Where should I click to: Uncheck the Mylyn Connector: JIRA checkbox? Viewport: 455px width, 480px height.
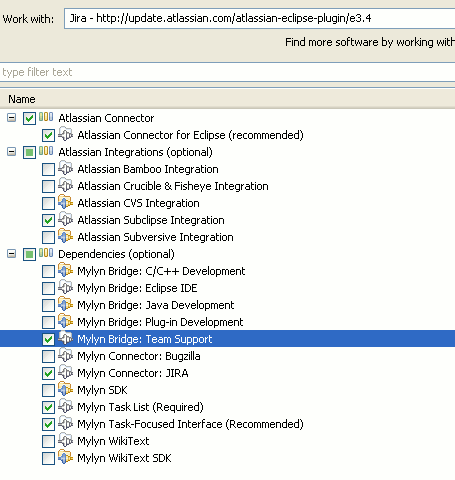point(48,373)
